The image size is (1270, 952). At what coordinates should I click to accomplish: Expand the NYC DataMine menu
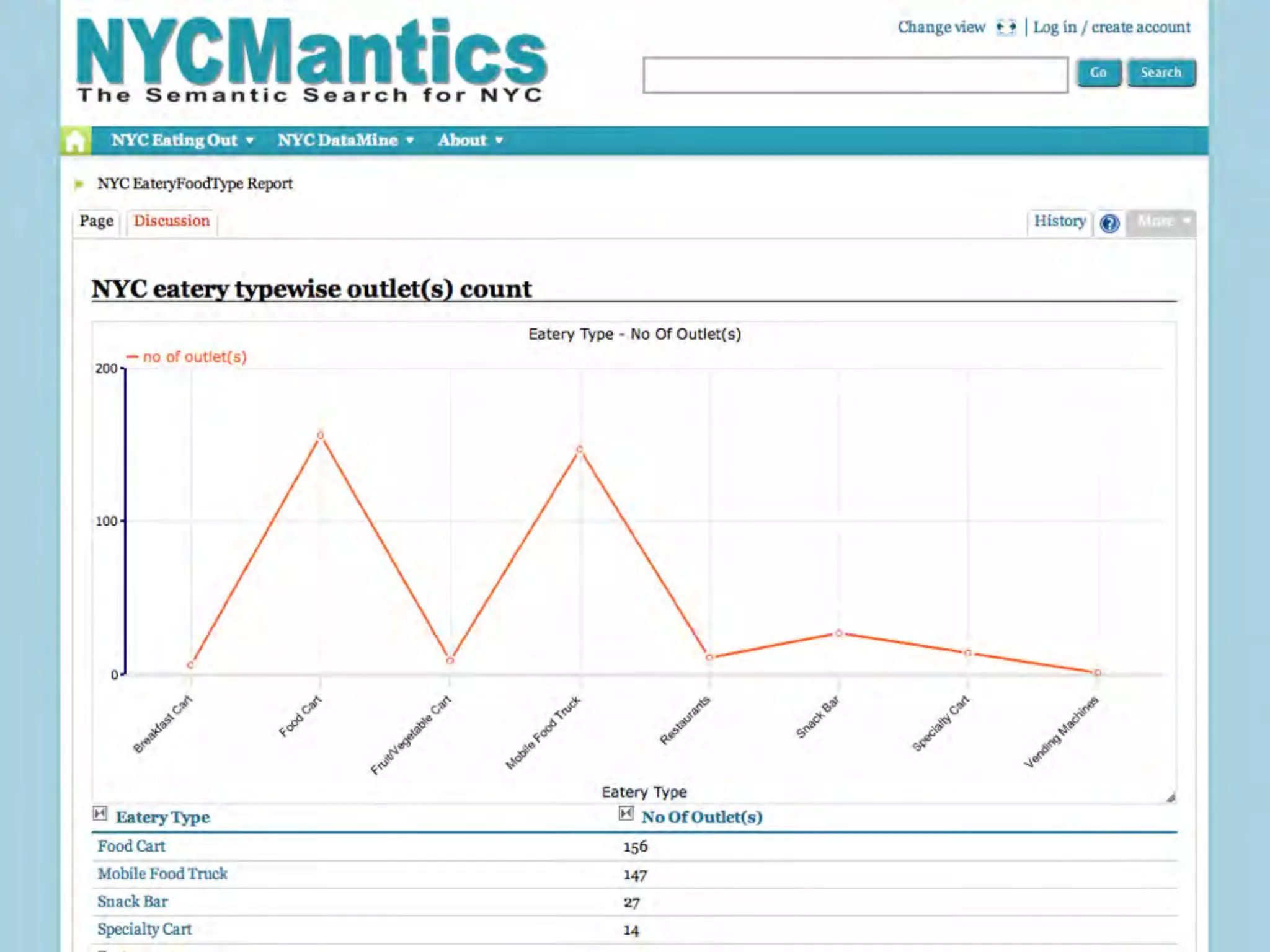(345, 141)
